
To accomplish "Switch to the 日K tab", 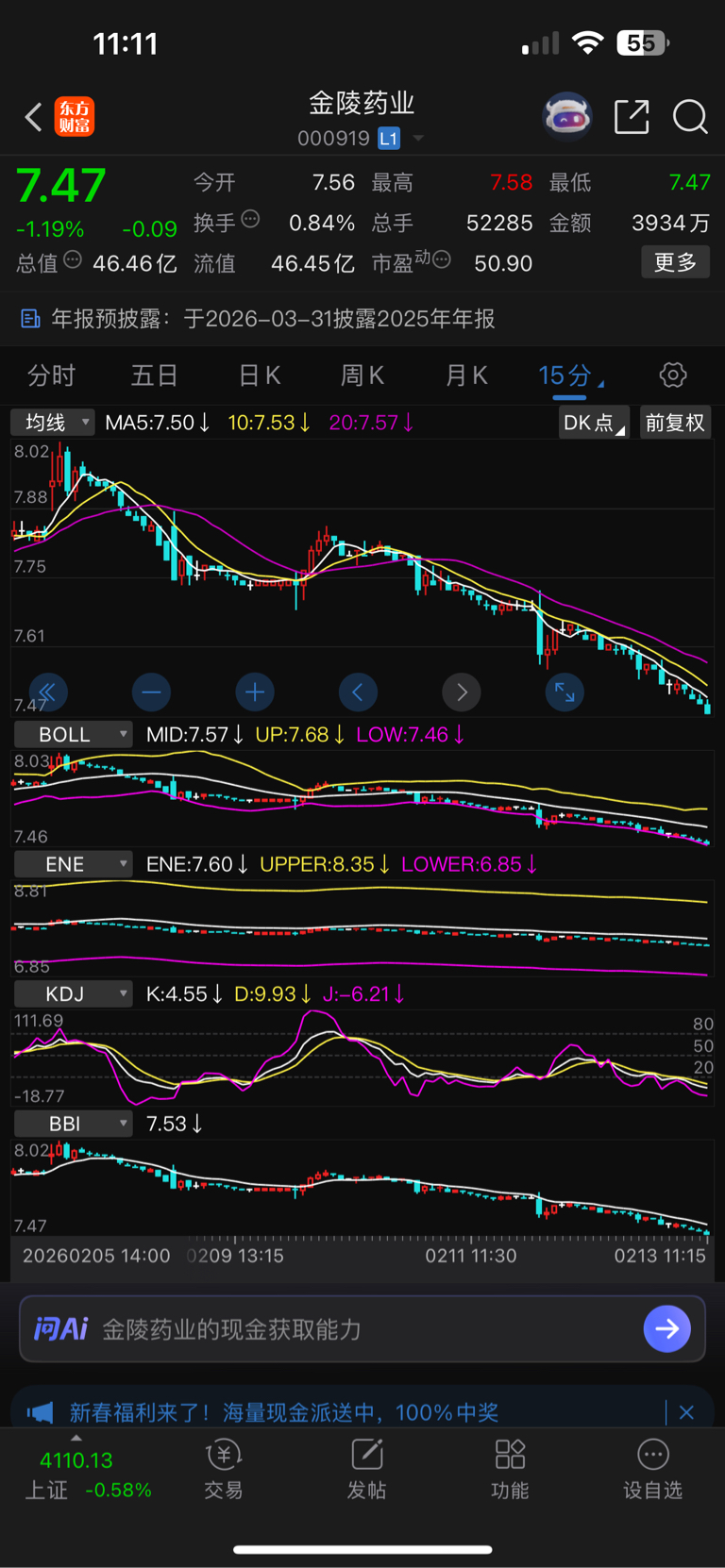I will point(260,375).
